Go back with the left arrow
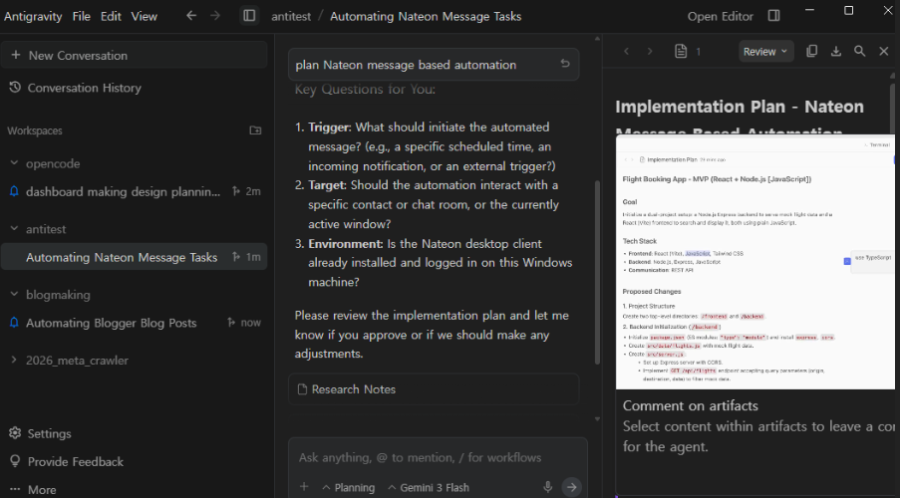This screenshot has height=498, width=900. tap(191, 15)
